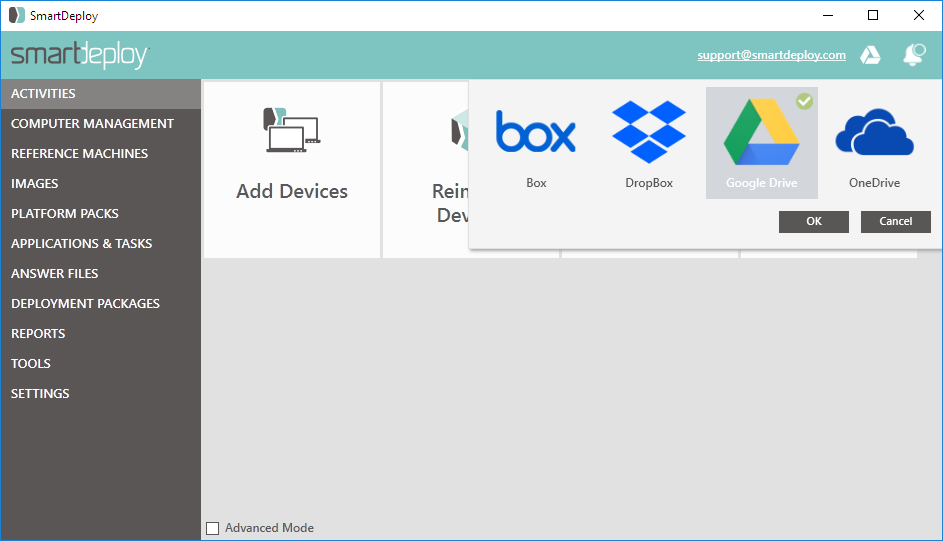This screenshot has height=541, width=943.
Task: Open Computer Management section
Action: click(x=100, y=124)
